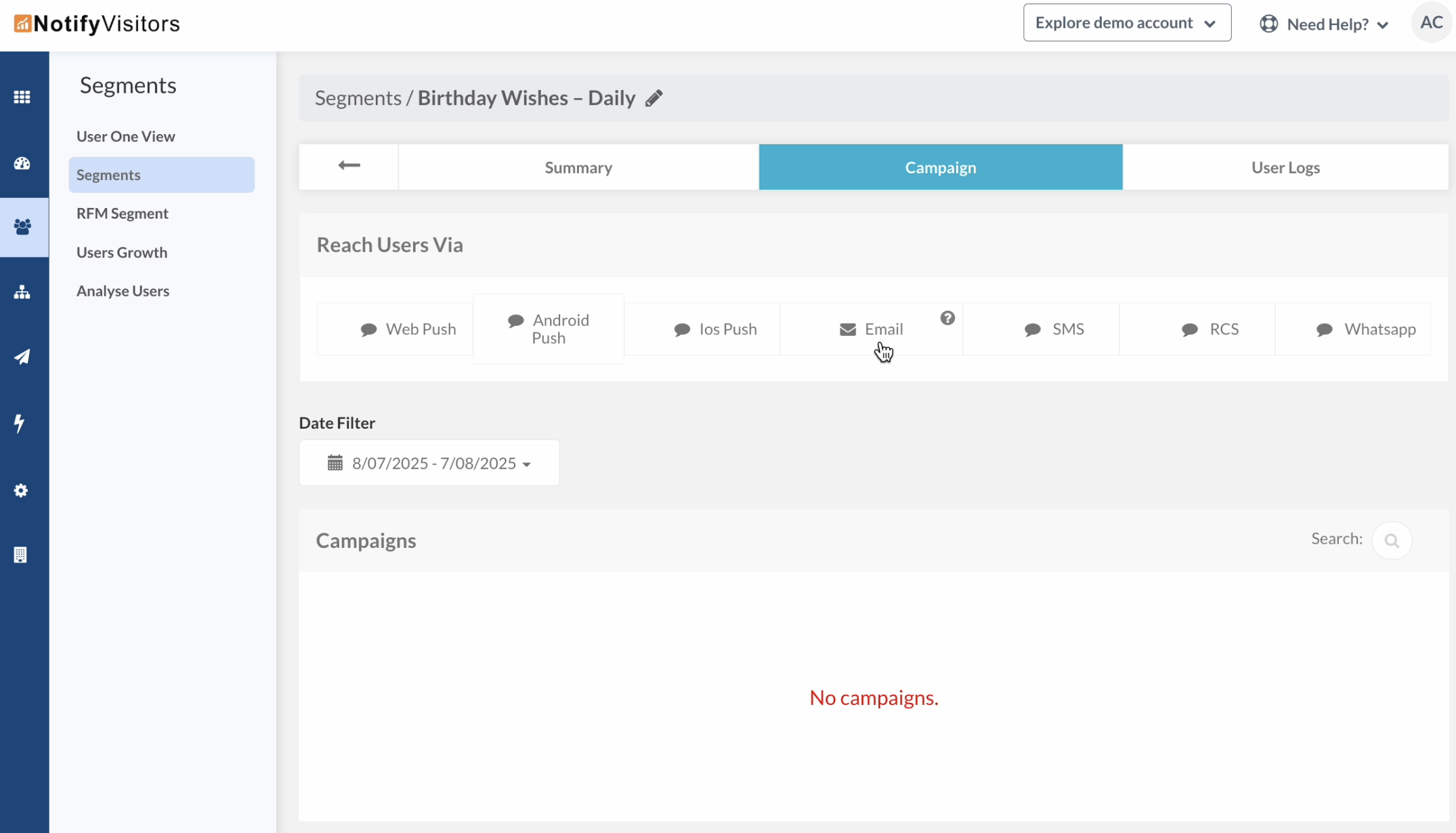The height and width of the screenshot is (833, 1456).
Task: Click the sitemap hierarchy icon in sidebar
Action: [x=22, y=292]
